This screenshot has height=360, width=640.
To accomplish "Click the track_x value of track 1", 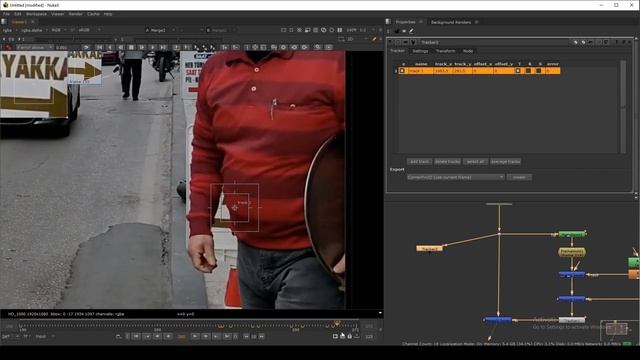I will point(443,71).
